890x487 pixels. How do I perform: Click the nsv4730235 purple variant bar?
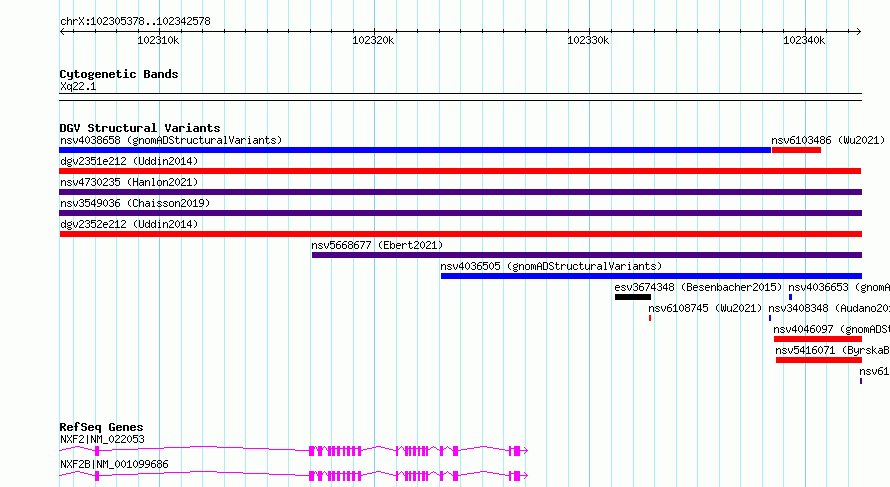(x=460, y=192)
